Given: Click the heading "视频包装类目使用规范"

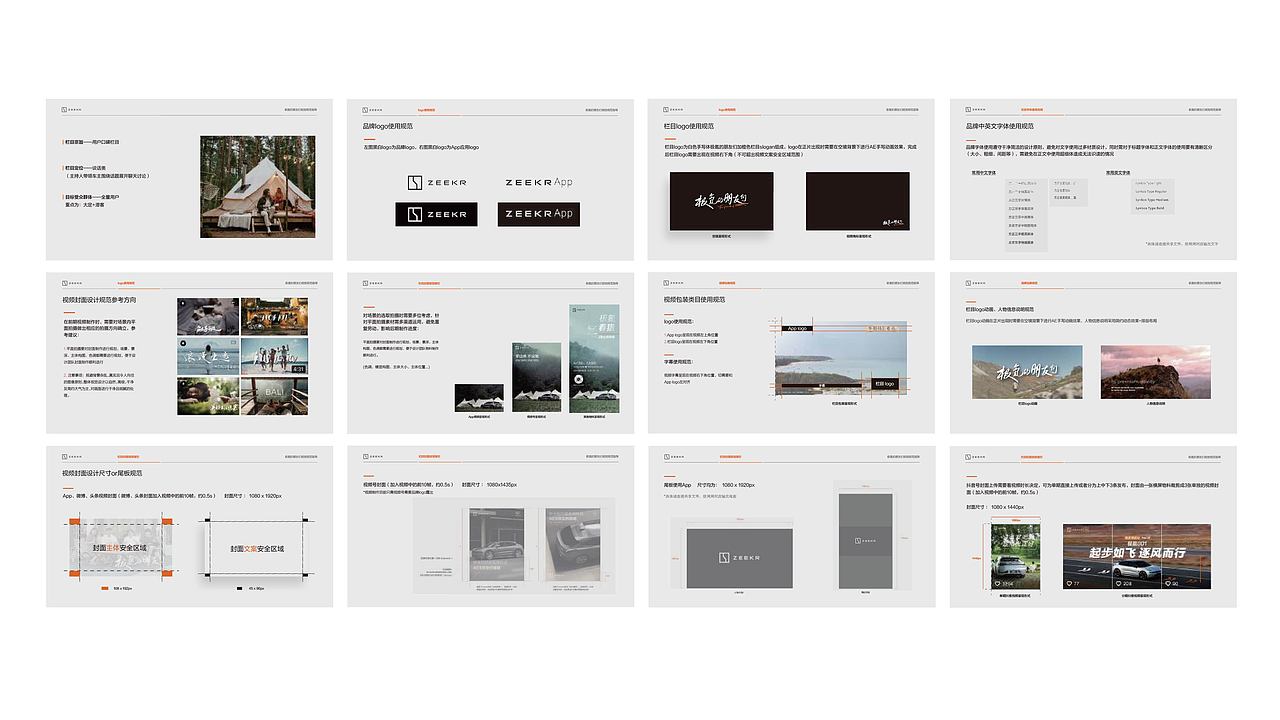Looking at the screenshot, I should (694, 300).
